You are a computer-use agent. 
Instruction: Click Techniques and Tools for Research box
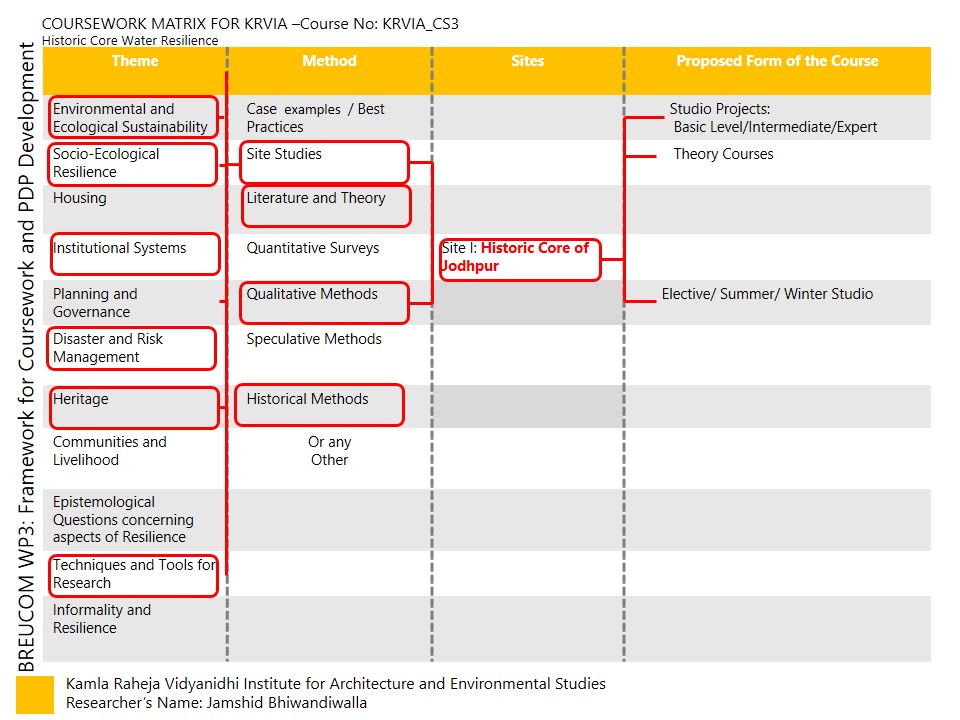point(133,575)
